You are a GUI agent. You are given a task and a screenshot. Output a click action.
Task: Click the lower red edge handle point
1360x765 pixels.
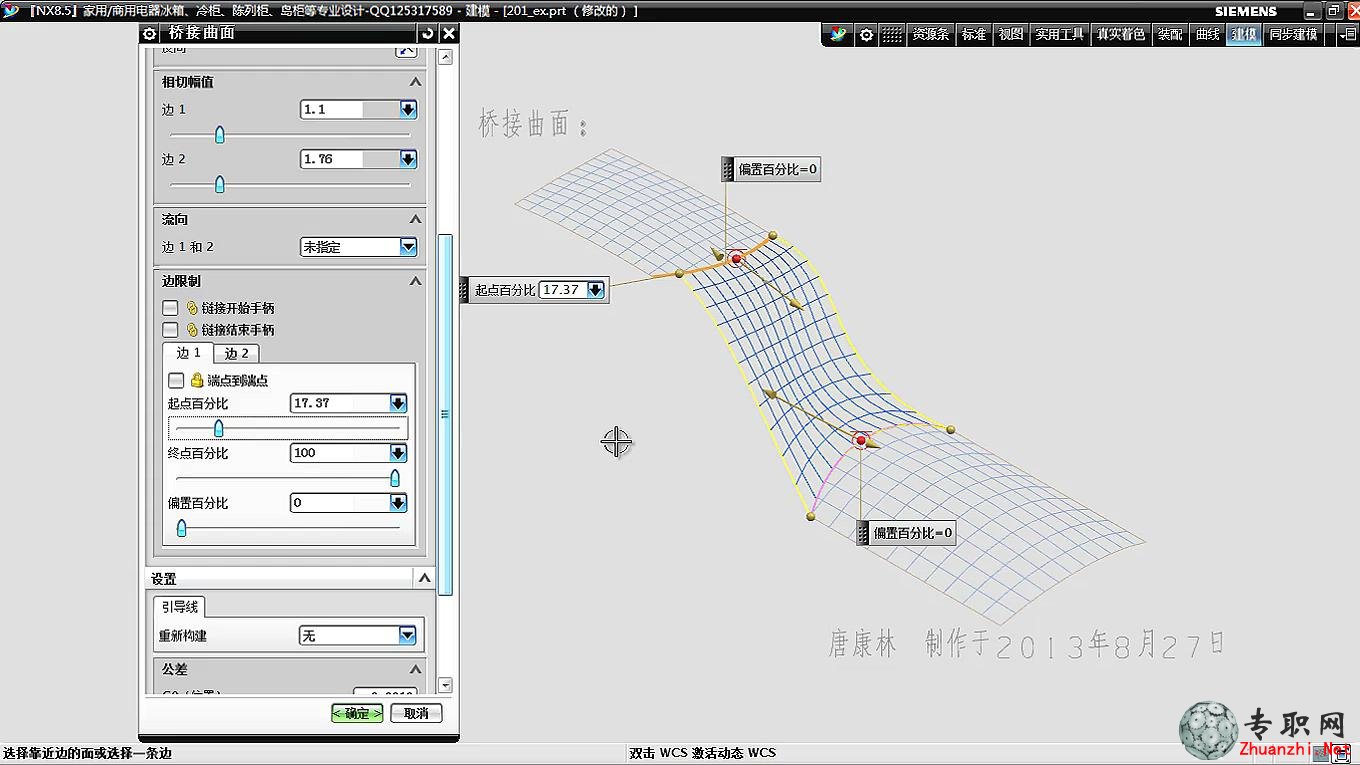pos(861,440)
